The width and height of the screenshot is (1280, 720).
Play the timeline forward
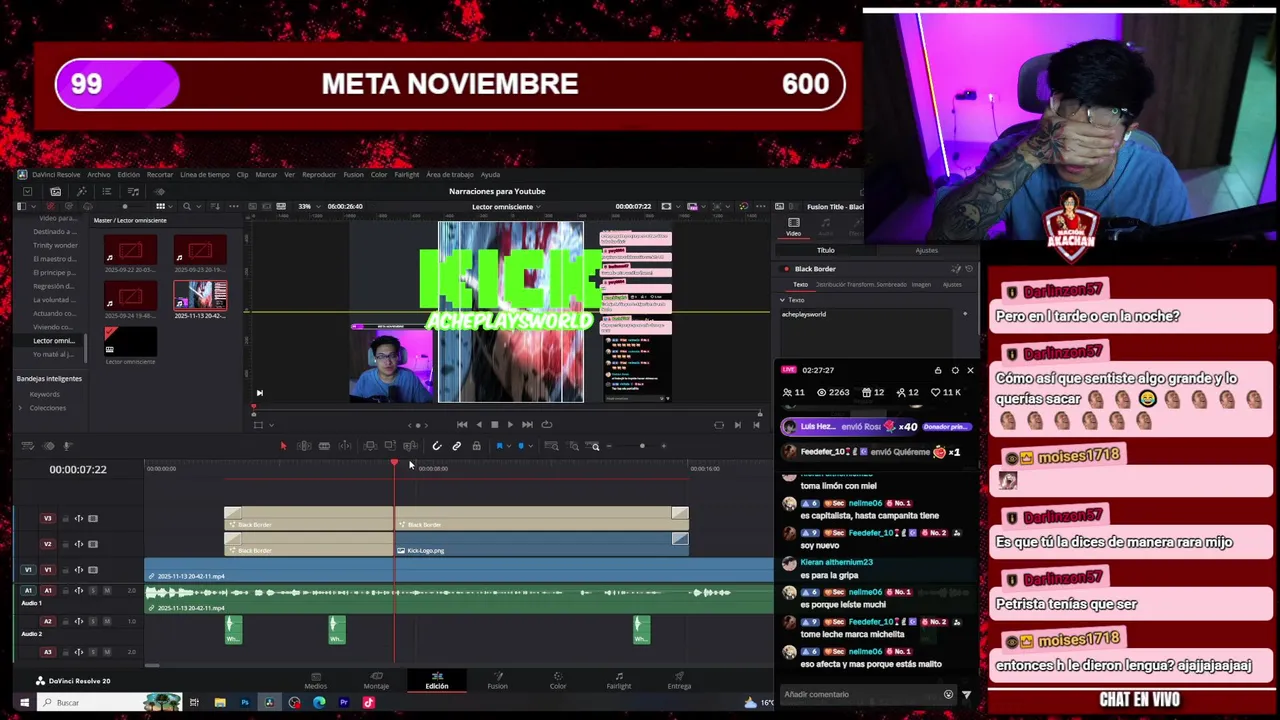tap(510, 425)
